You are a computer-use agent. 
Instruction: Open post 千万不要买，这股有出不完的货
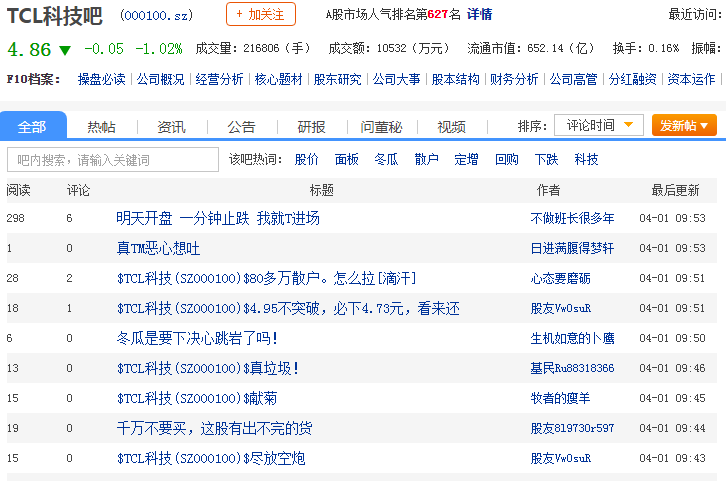click(214, 428)
